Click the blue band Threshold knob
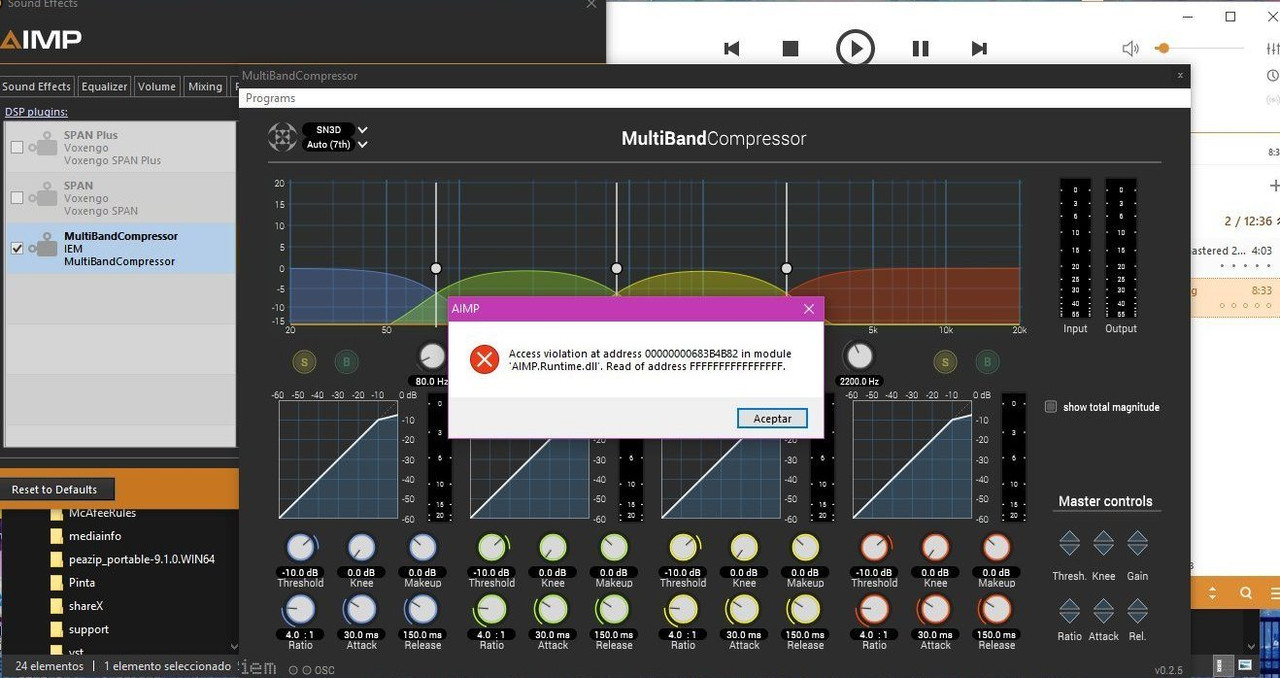 (300, 547)
